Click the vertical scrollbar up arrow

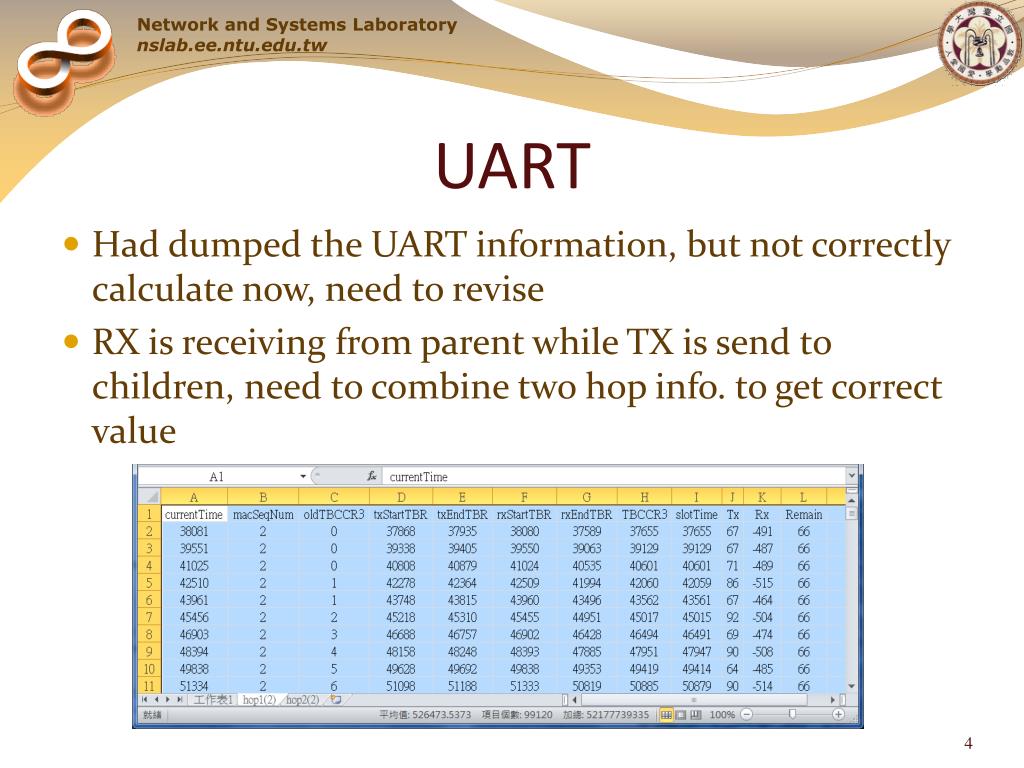point(851,500)
